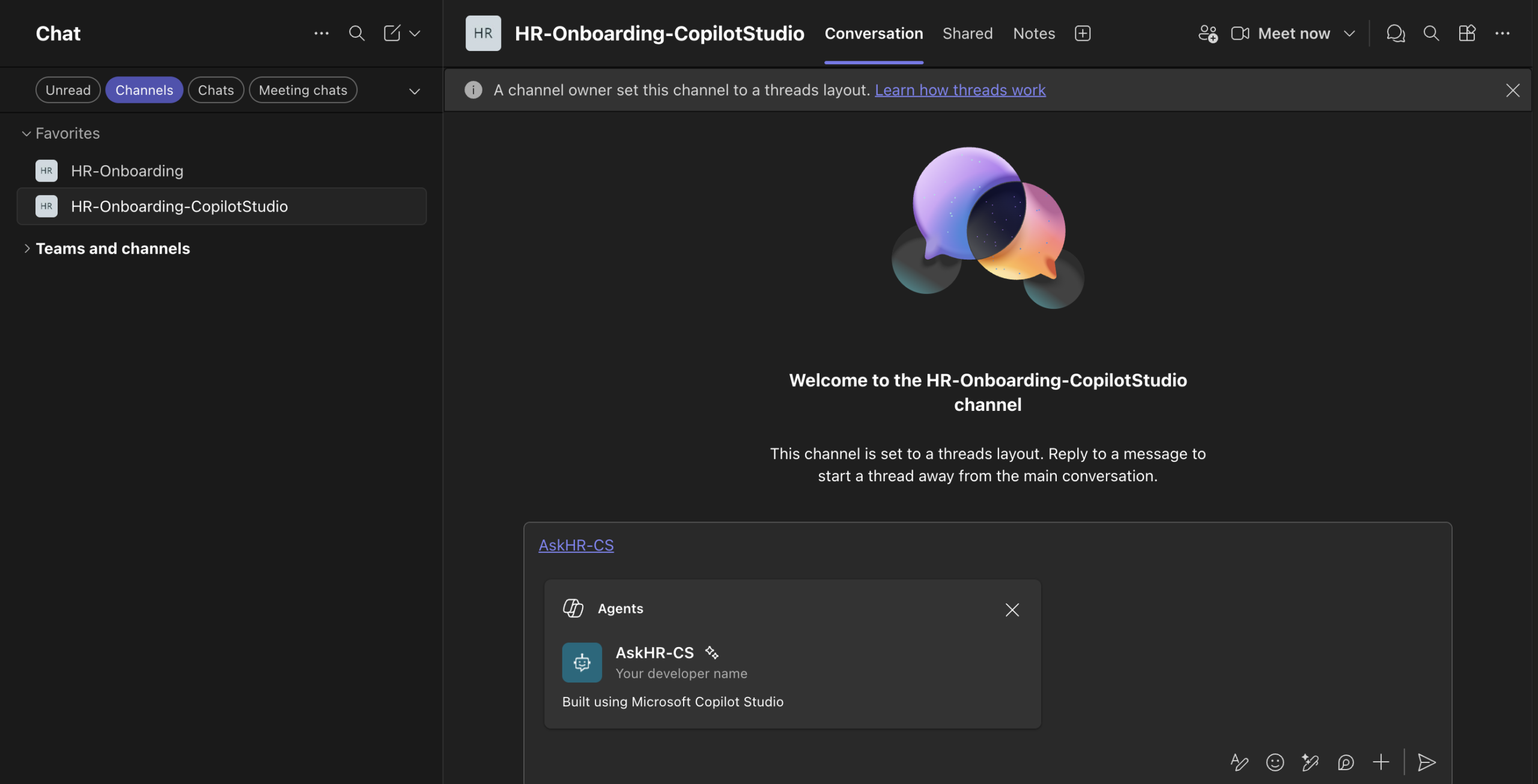The height and width of the screenshot is (784, 1538).
Task: Start a new chat with compose icon
Action: tap(392, 33)
